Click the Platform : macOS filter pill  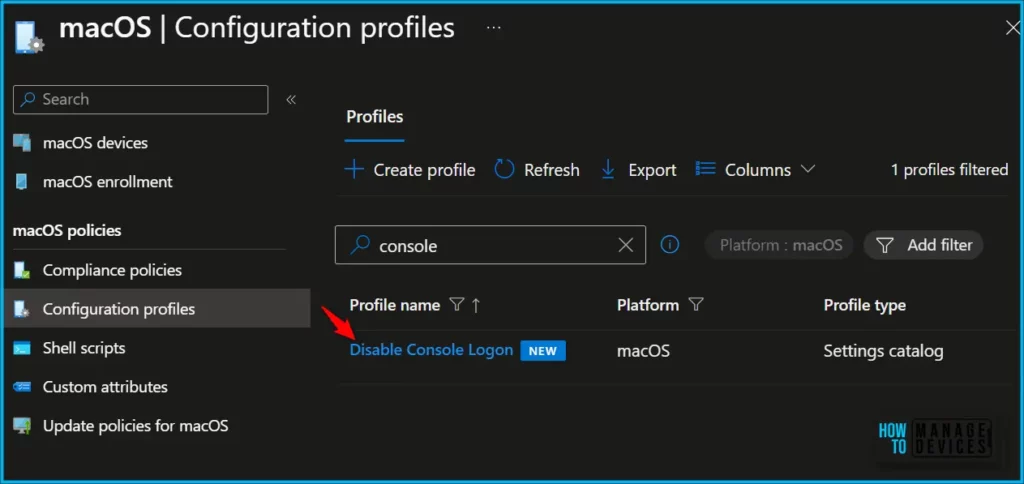[x=780, y=245]
